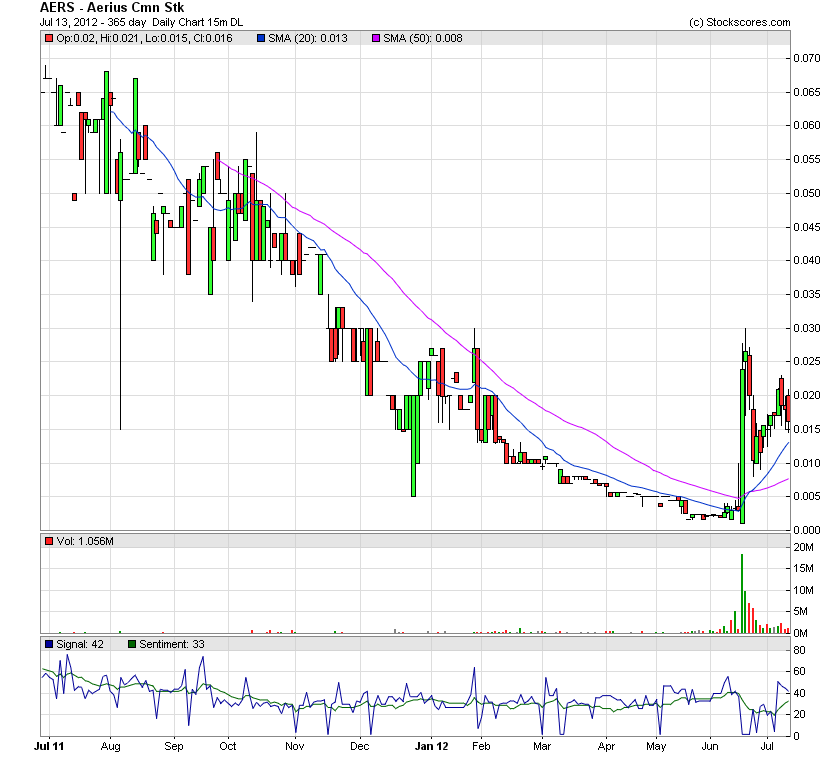Click the 'Sentiment: 33' label

tap(172, 644)
